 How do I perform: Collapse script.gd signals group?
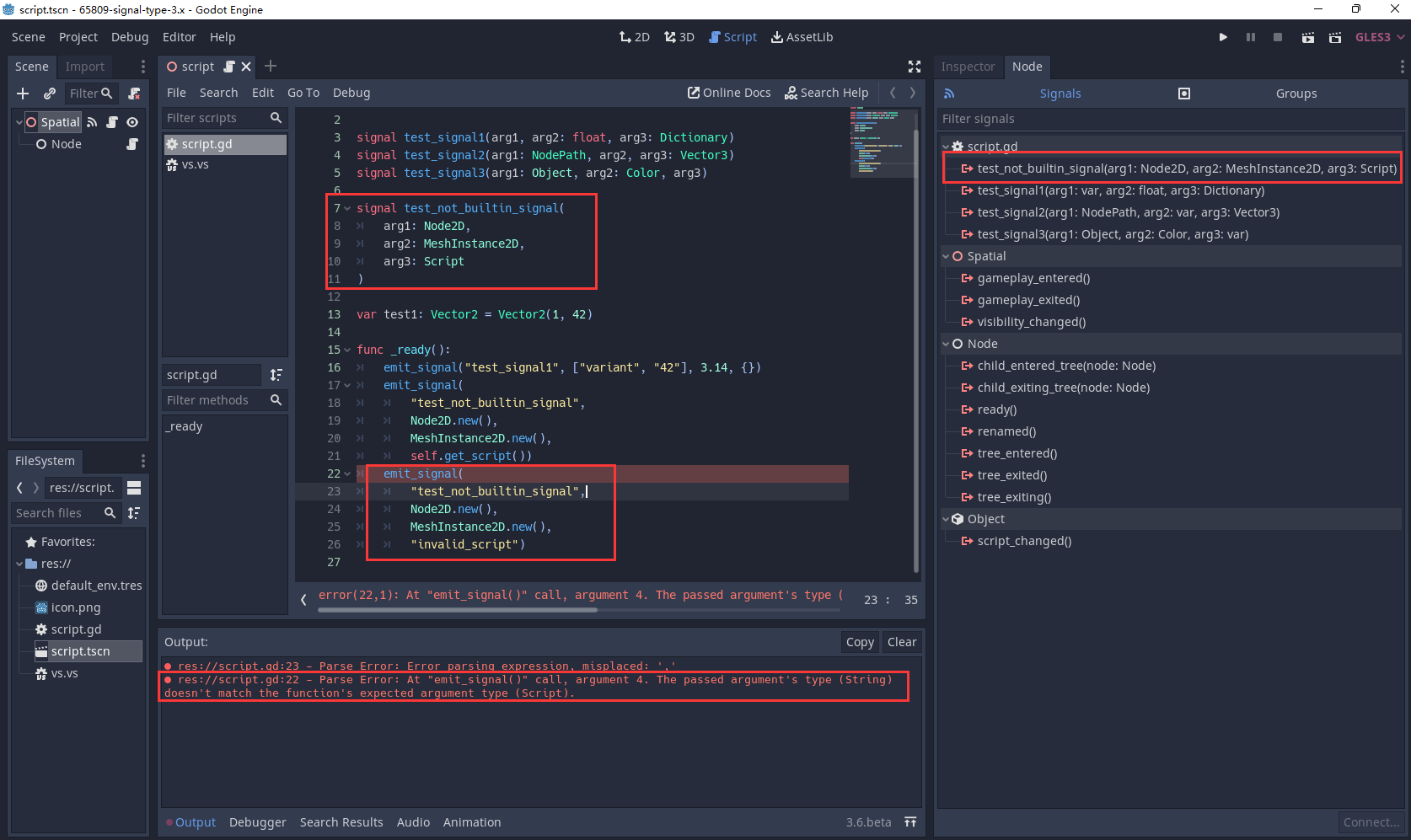tap(945, 147)
